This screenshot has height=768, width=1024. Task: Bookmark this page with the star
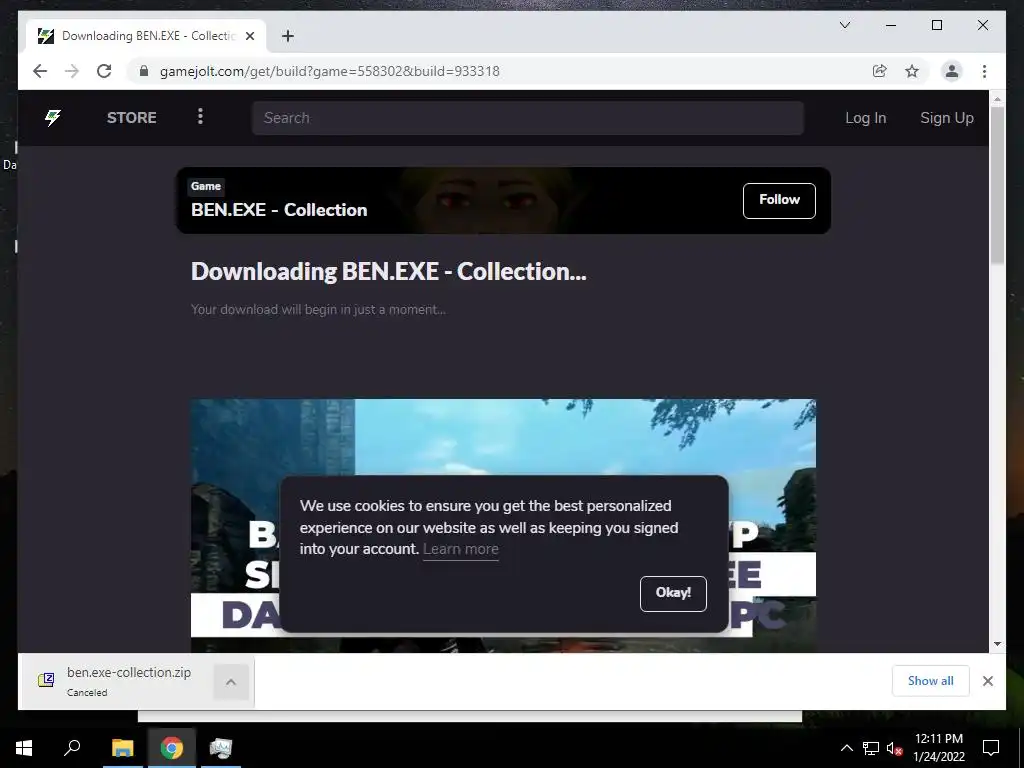[912, 71]
